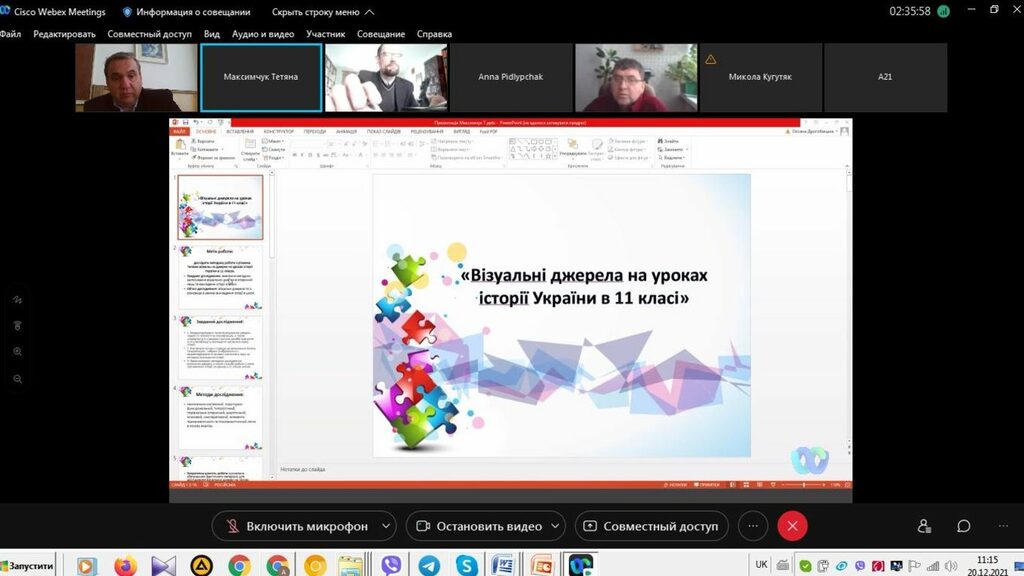Toggle menu bar with Скрыть строку меню
The height and width of the screenshot is (576, 1024).
coord(323,12)
